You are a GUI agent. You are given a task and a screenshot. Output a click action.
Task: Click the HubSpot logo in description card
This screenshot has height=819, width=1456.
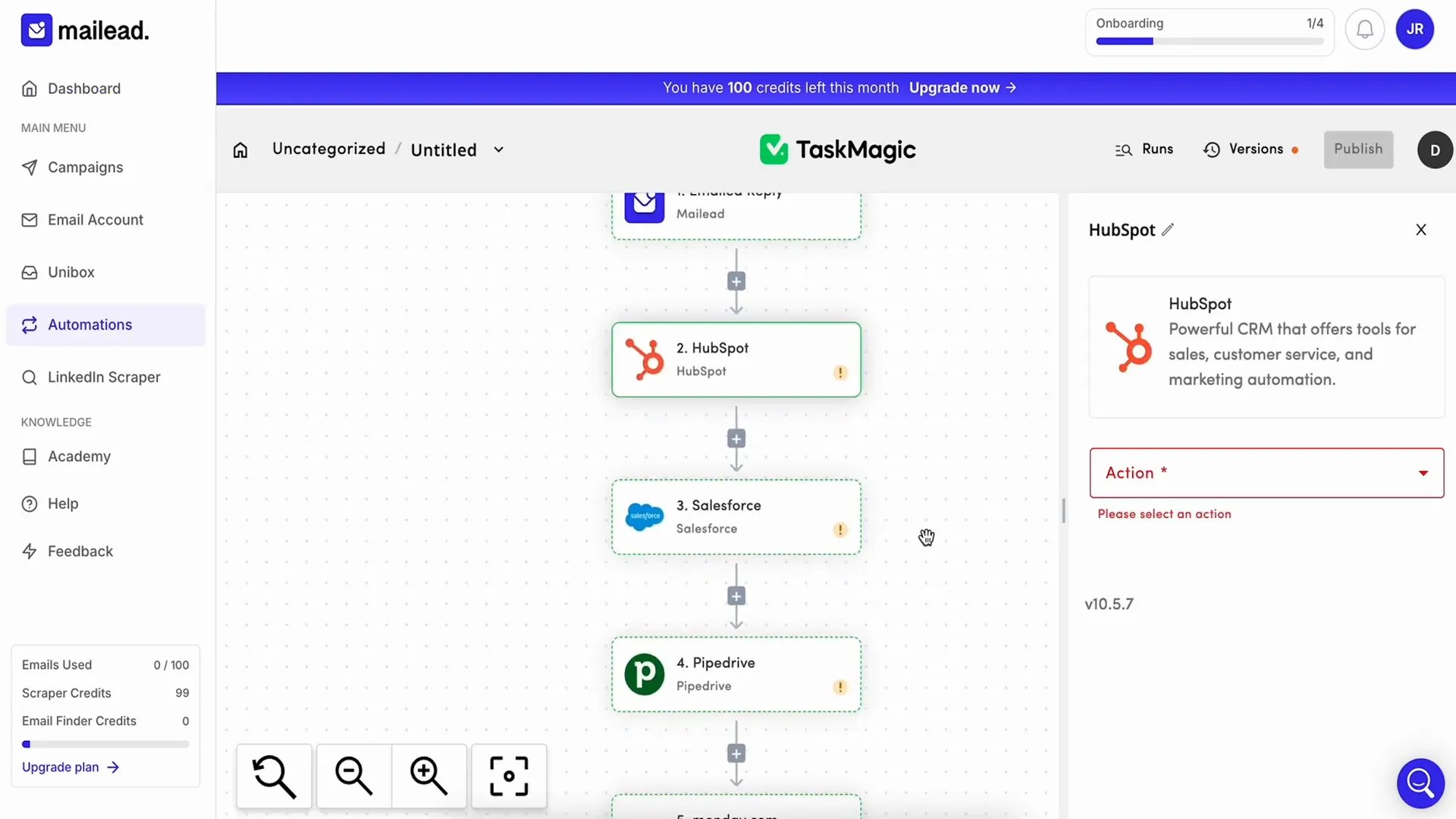point(1128,347)
